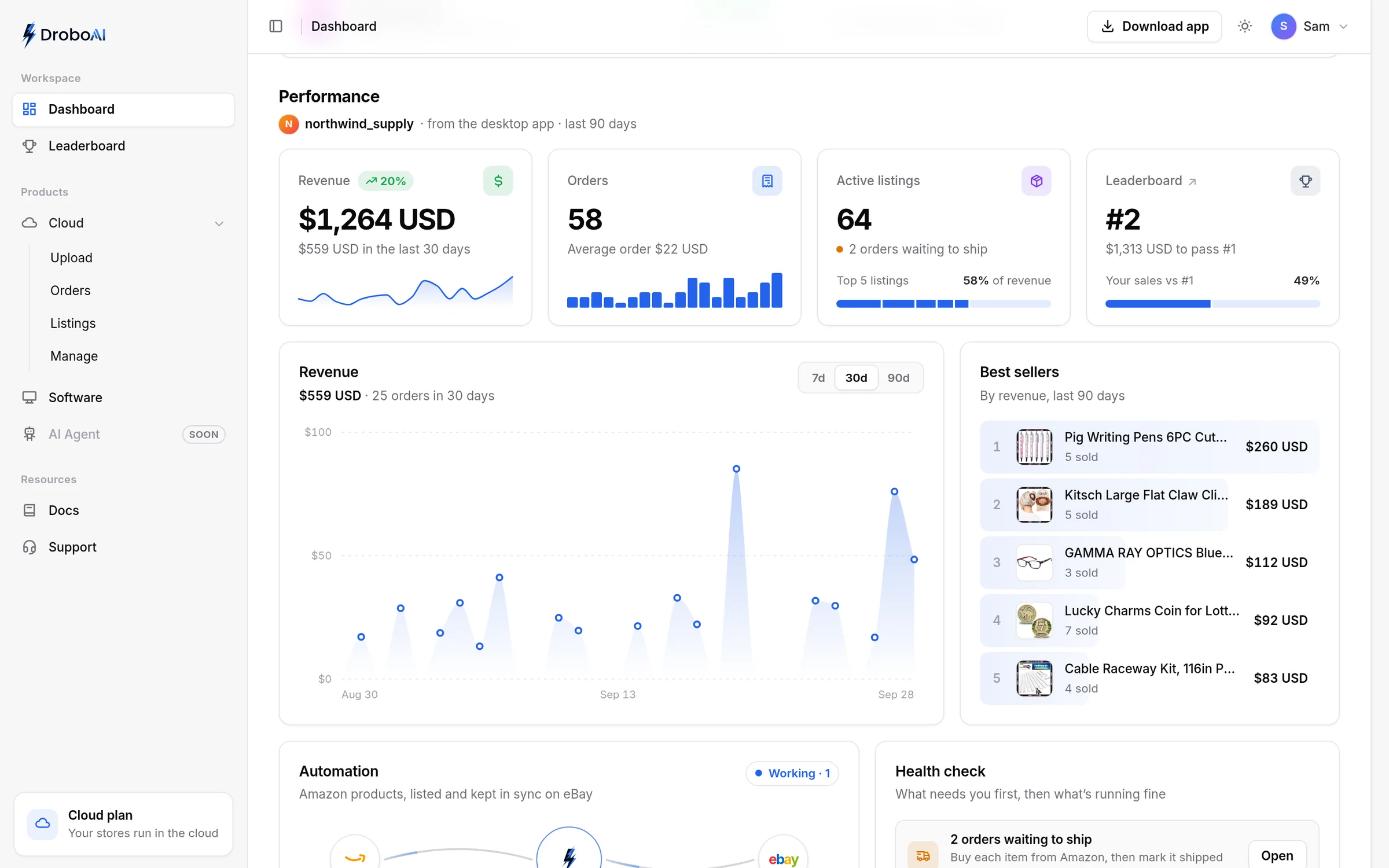Go to the Leaderboard page
Screen dimensions: 1389x868
click(123, 146)
